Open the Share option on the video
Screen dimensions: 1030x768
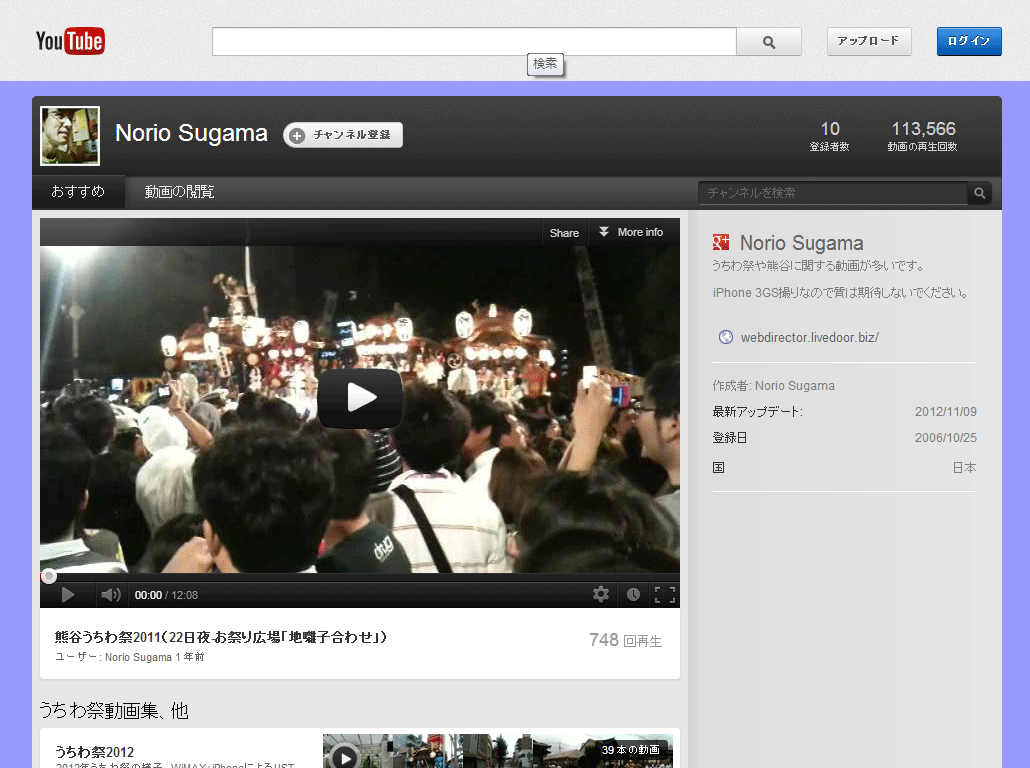coord(564,233)
